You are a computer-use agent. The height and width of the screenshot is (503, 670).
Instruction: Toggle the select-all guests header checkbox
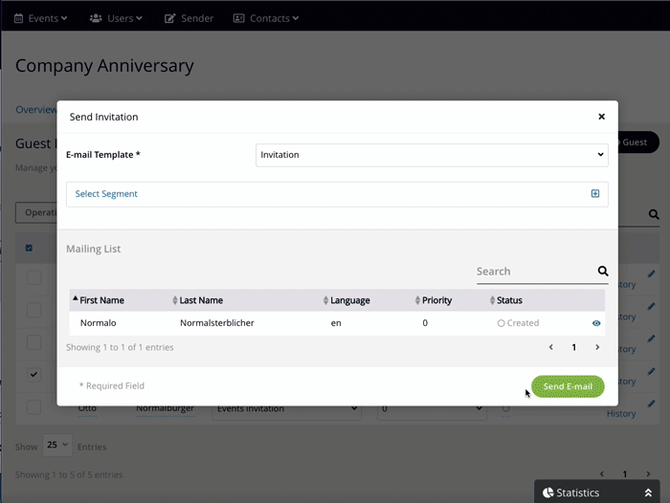pyautogui.click(x=28, y=248)
